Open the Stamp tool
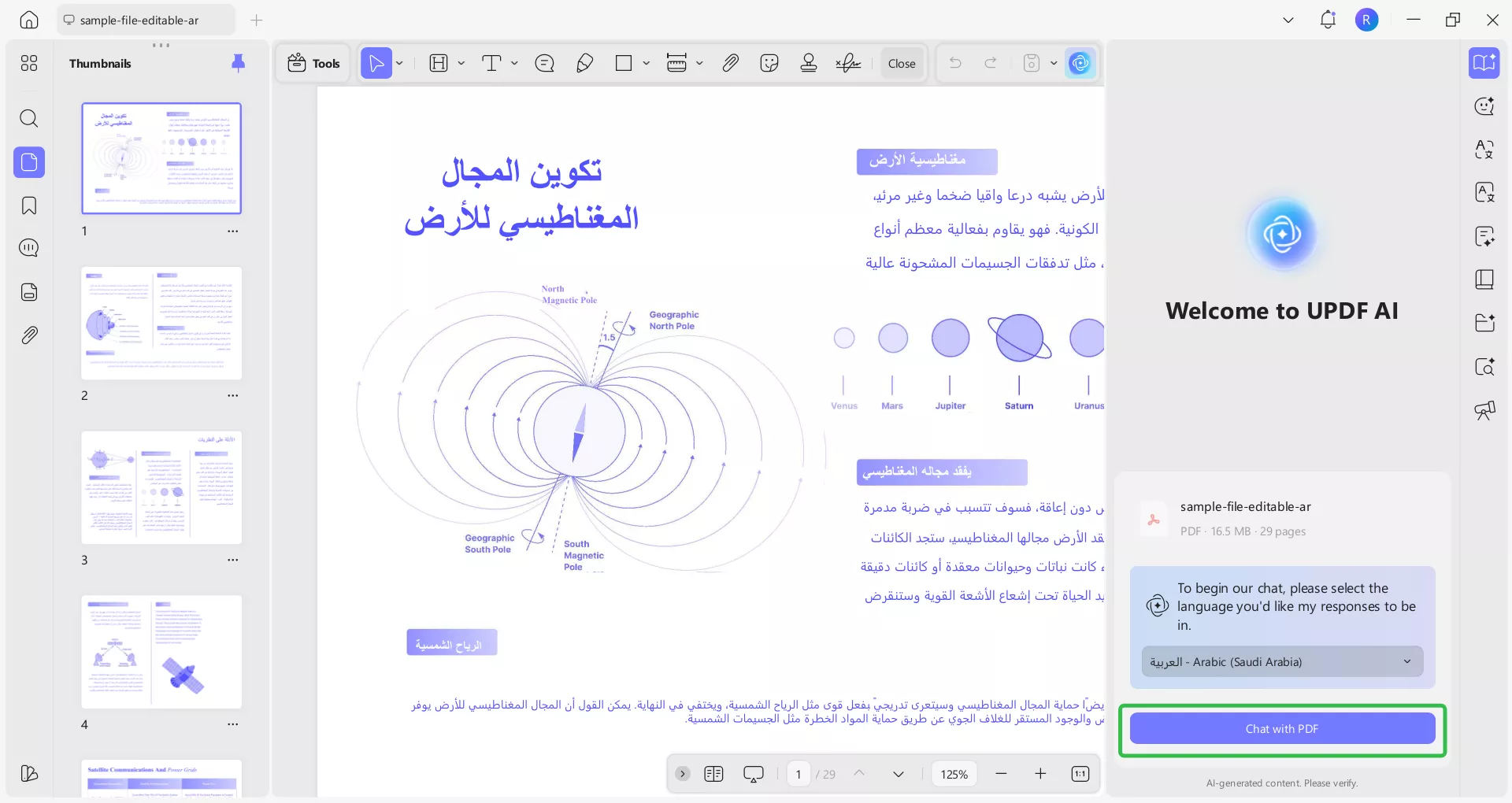Viewport: 1512px width, 803px height. pos(809,63)
